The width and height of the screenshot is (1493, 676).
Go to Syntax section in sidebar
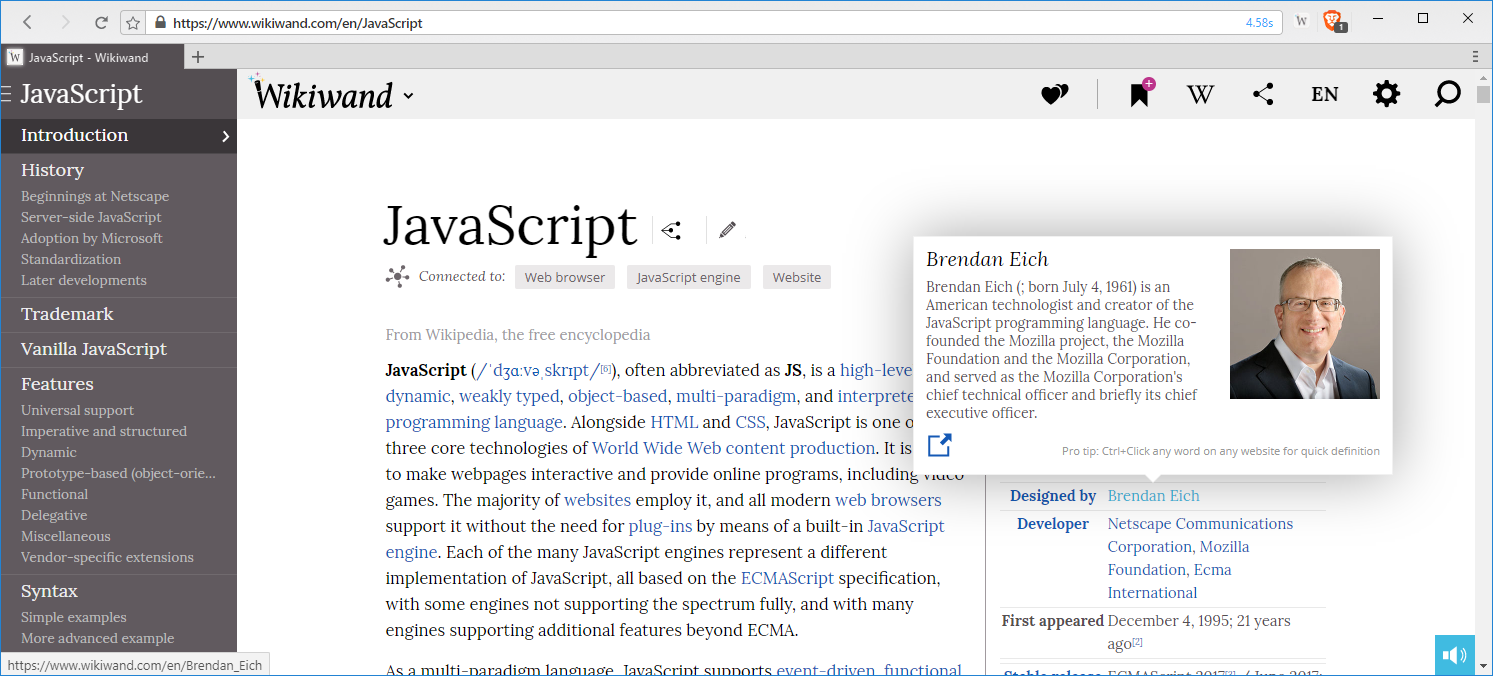49,591
